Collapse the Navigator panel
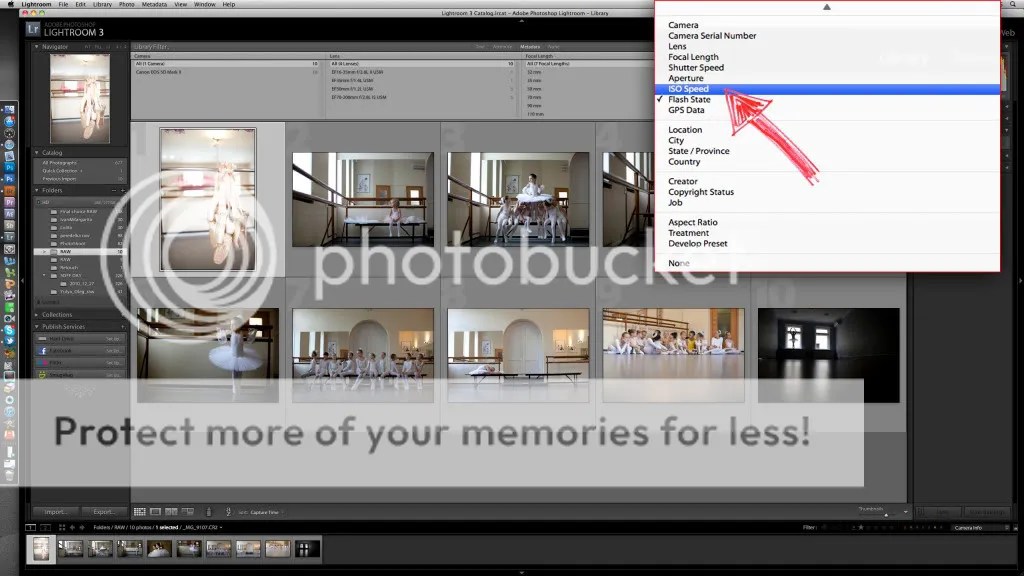Screen dimensions: 1024x576 [37, 46]
